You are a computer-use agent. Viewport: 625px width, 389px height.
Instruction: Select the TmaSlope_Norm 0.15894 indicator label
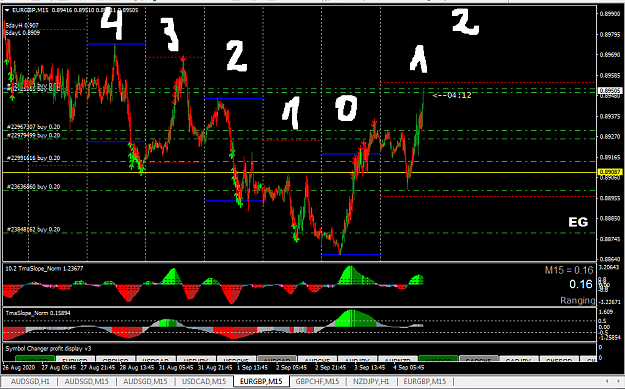tap(38, 313)
